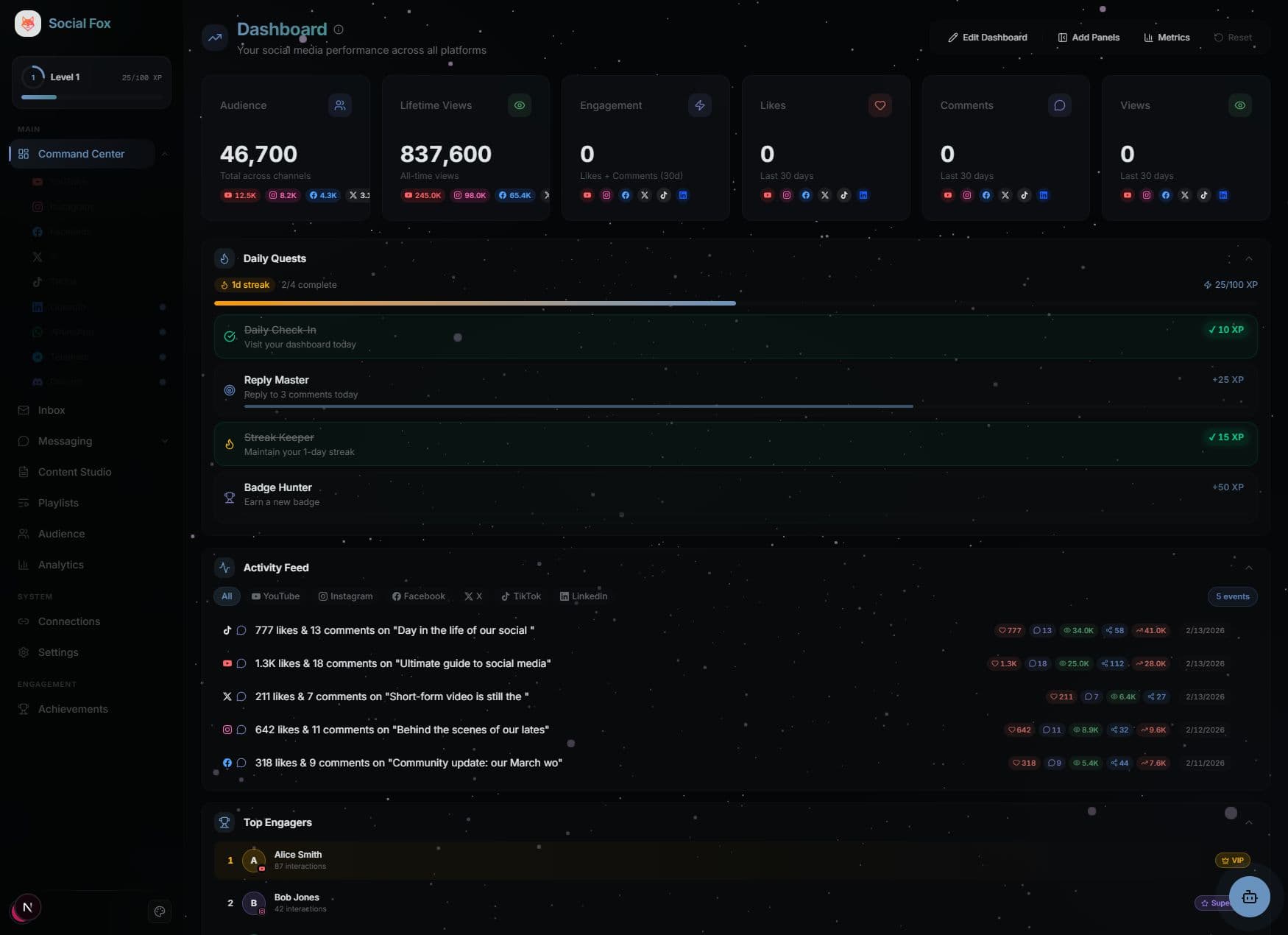Image resolution: width=1288 pixels, height=935 pixels.
Task: Click the YouTube icon in Comments card
Action: click(x=948, y=195)
